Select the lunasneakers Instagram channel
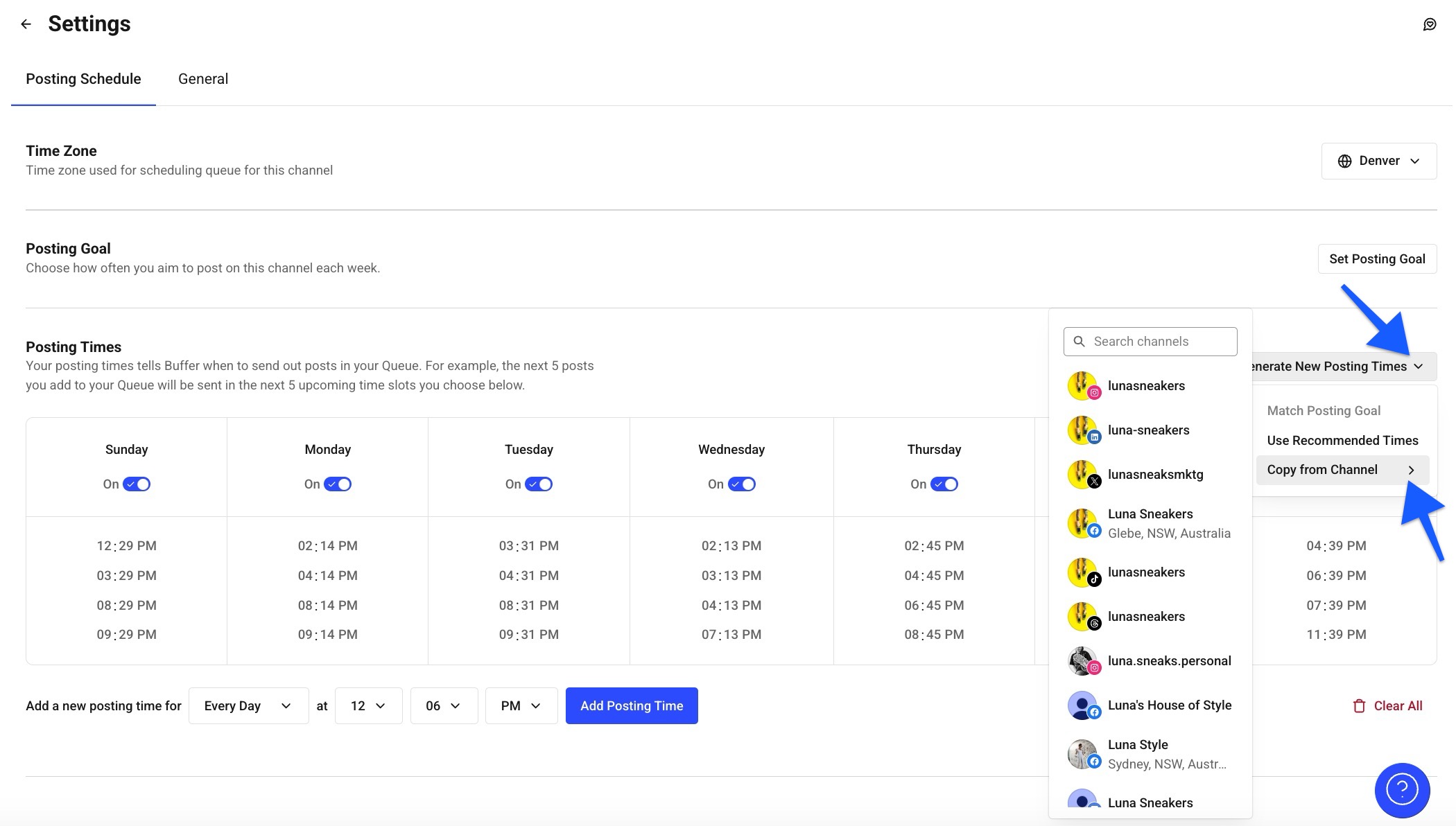The image size is (1456, 826). [x=1147, y=386]
